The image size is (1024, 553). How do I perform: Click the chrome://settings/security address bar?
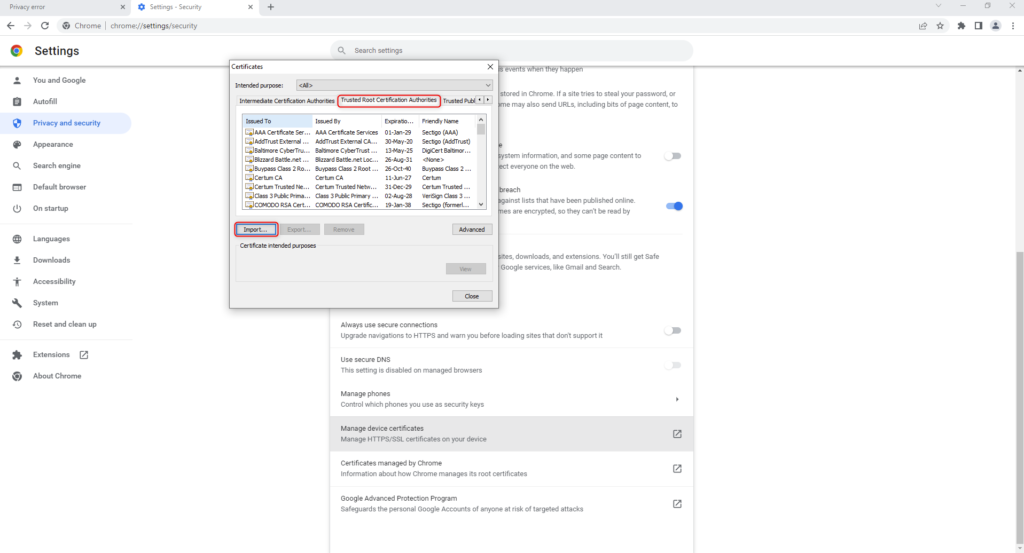[x=483, y=25]
